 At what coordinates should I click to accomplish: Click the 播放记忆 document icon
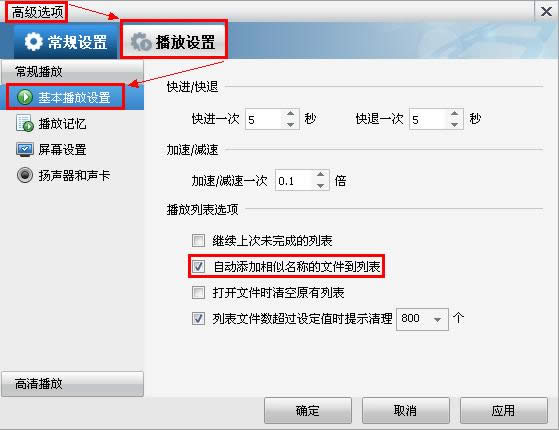pyautogui.click(x=25, y=123)
